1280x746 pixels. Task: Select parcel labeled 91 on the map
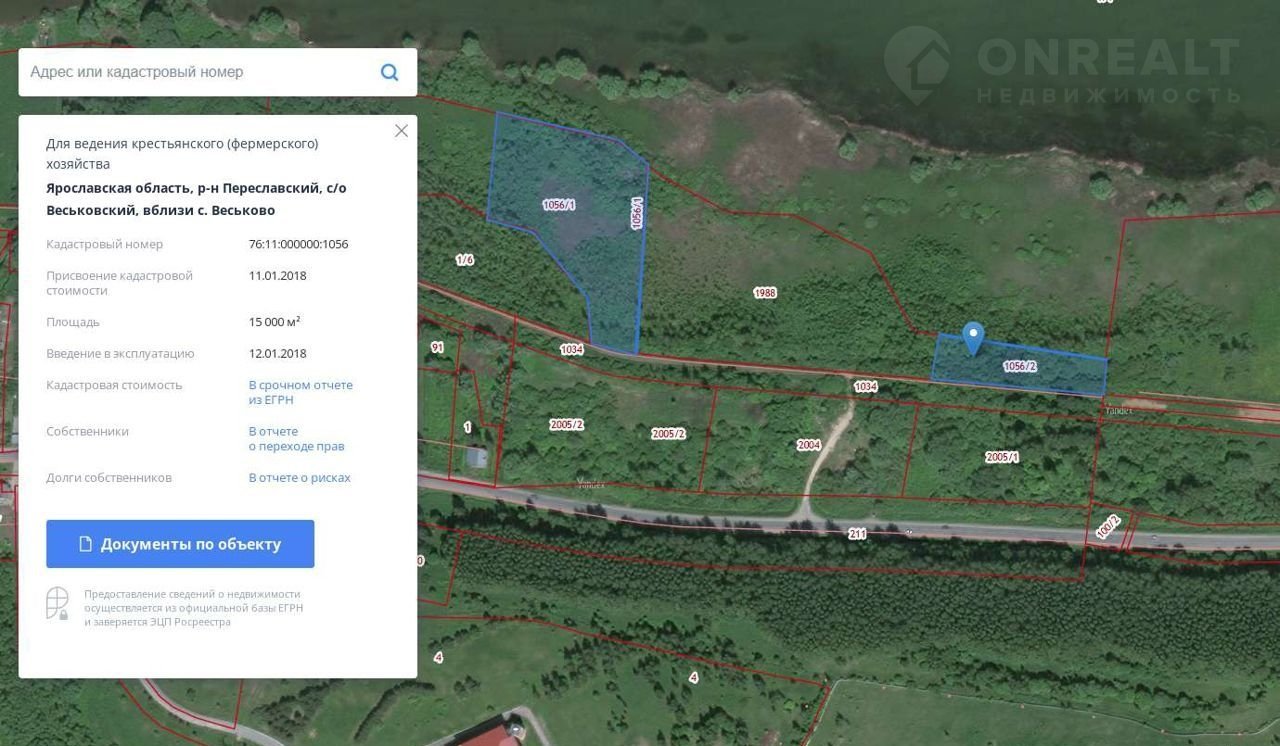[437, 348]
